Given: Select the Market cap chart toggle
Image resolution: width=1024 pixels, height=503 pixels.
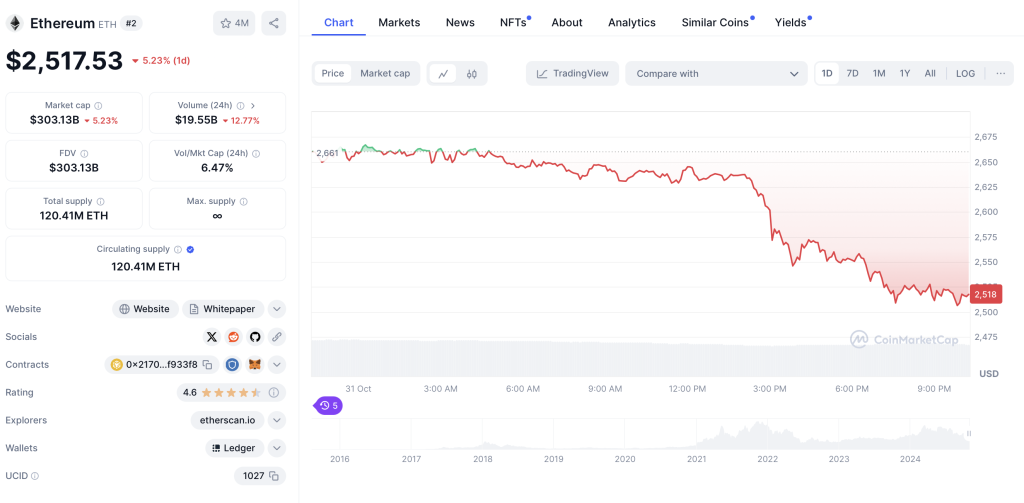Looking at the screenshot, I should click(385, 74).
